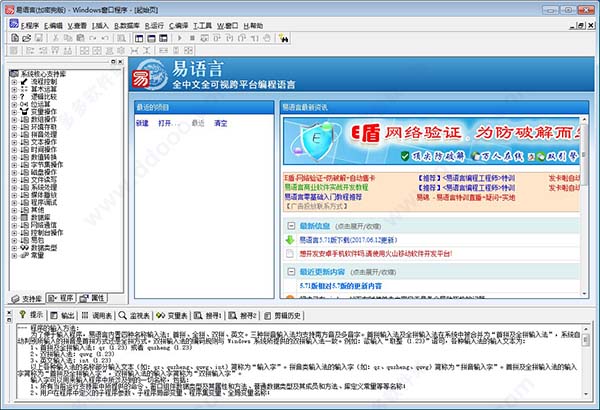
Task: Open the 插入 menu
Action: 100,26
